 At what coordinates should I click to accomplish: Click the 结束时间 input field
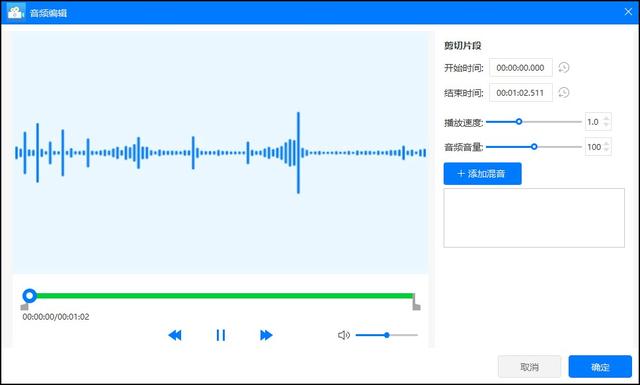coord(521,93)
